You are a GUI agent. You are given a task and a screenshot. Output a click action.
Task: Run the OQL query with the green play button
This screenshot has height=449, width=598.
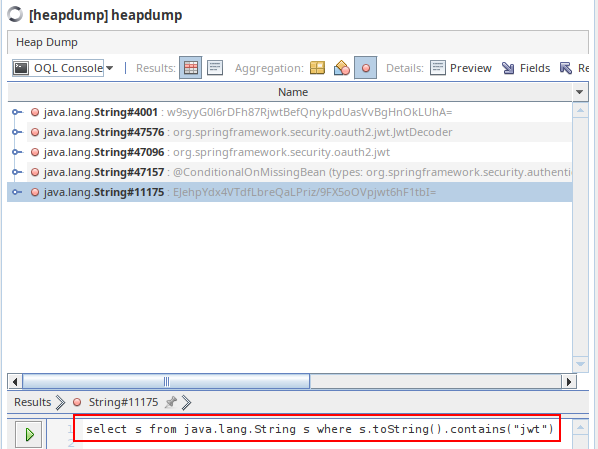[x=29, y=434]
